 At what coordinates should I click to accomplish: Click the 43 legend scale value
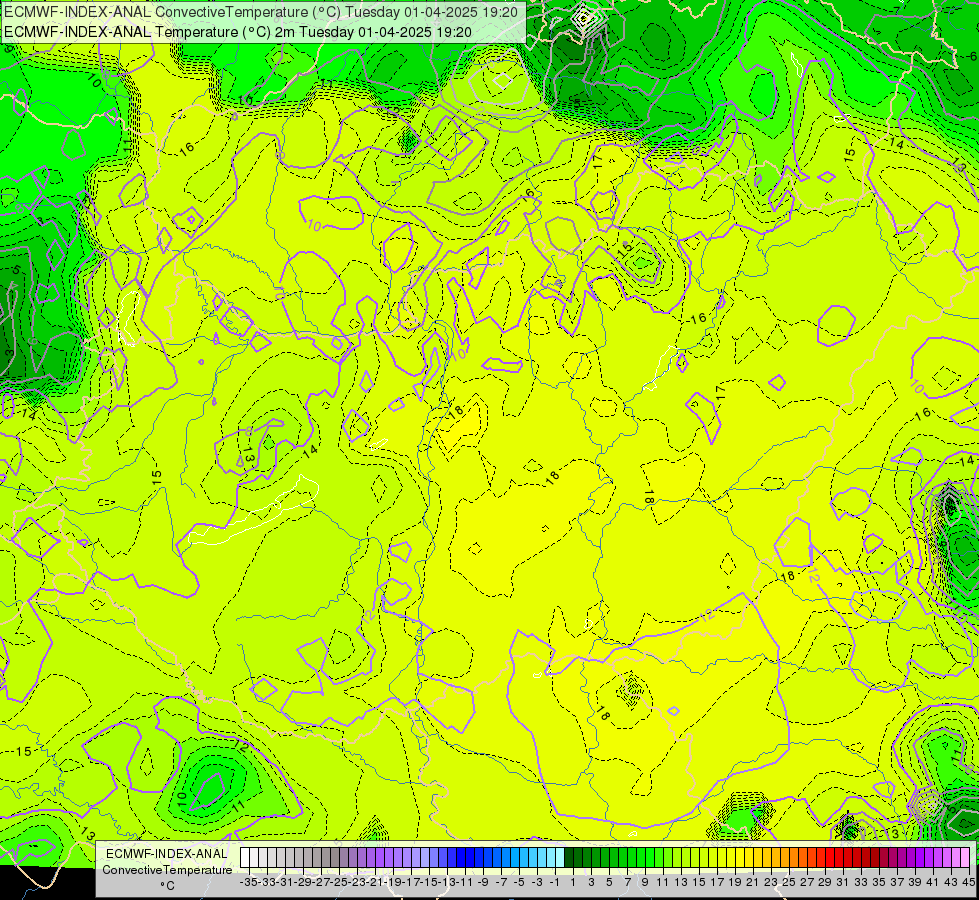(950, 882)
